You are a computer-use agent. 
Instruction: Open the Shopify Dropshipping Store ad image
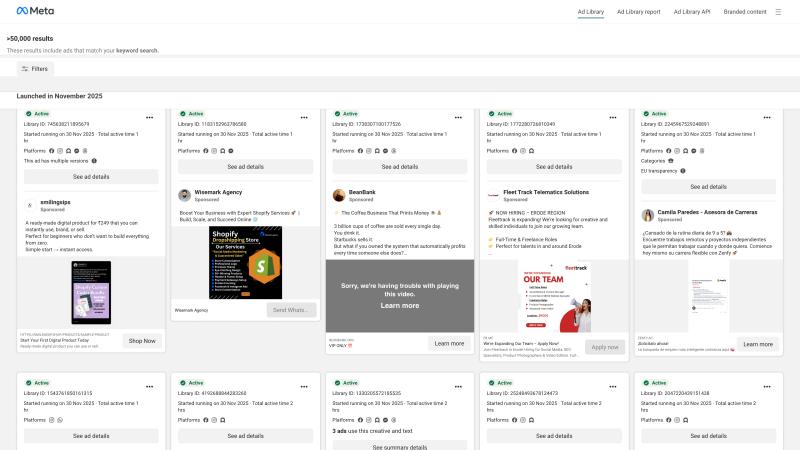click(245, 262)
